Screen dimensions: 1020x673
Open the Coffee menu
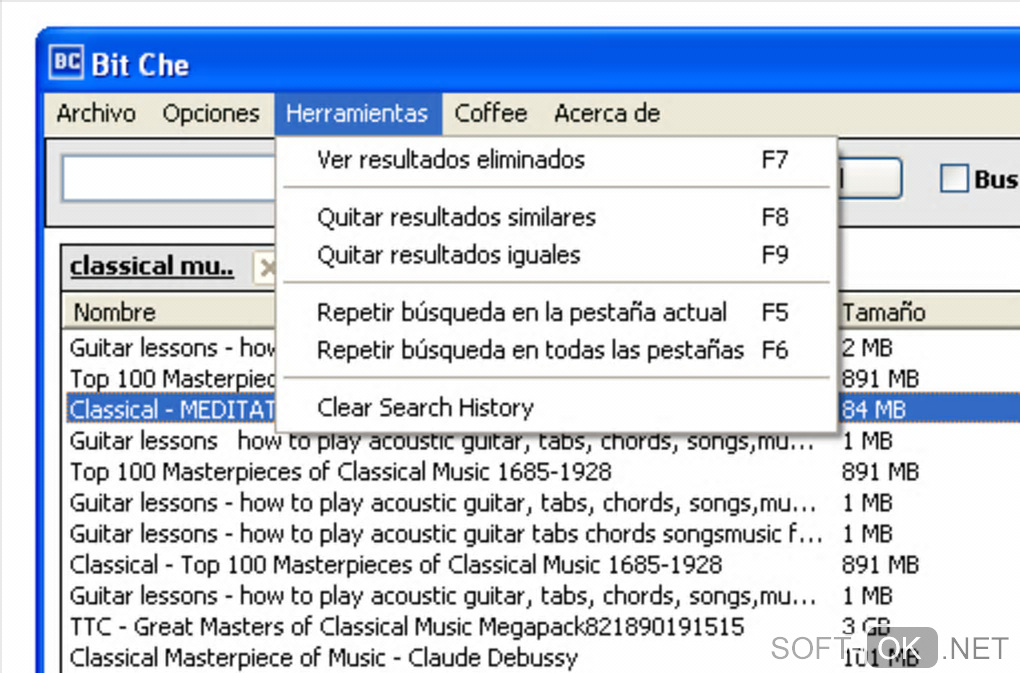click(x=490, y=113)
